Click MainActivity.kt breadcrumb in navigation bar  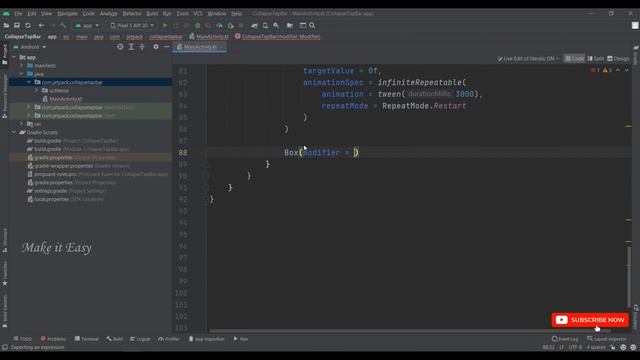click(209, 37)
